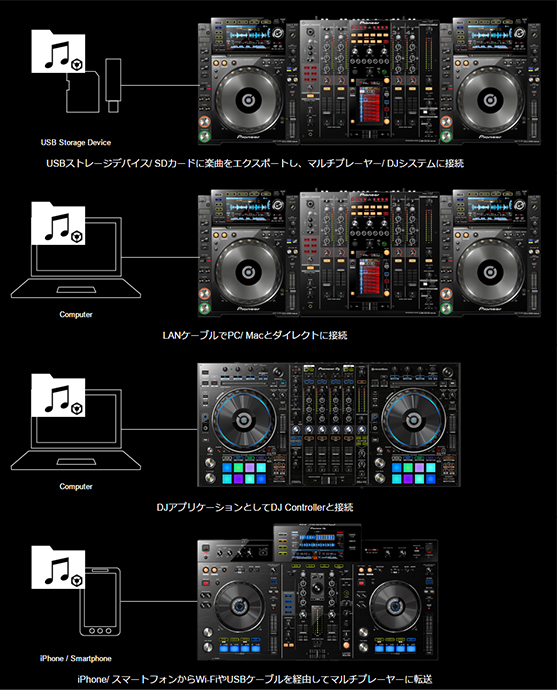Click the green play button on top-left CDJ
Viewport: 557px width, 690px height.
[x=204, y=136]
